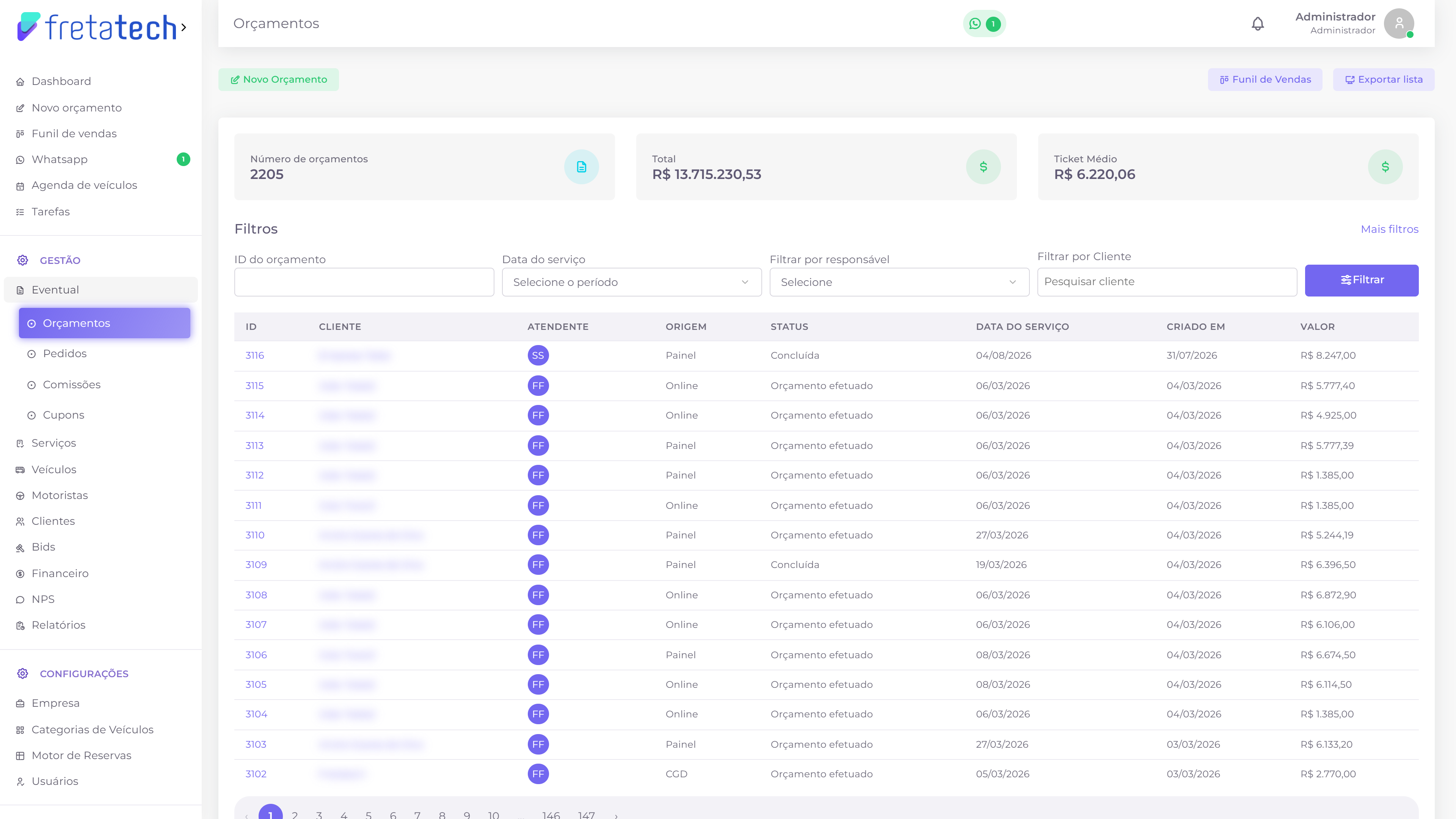Click Concluída status in row 3109
This screenshot has height=819, width=1456.
795,565
